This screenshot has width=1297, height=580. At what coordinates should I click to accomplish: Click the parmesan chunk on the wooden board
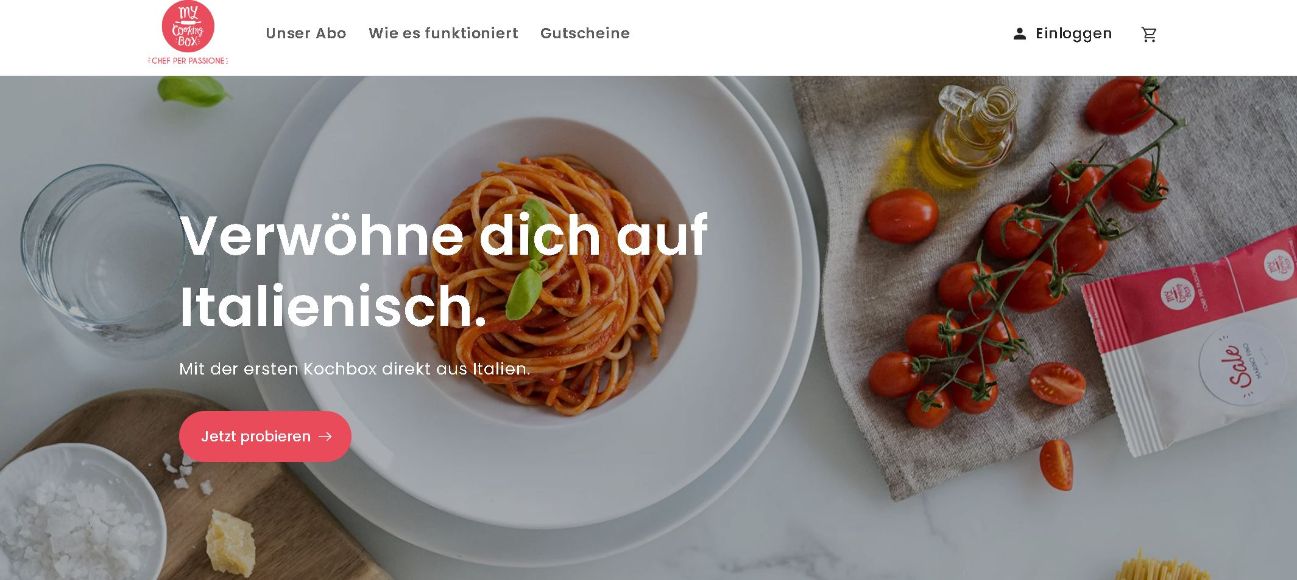click(231, 543)
